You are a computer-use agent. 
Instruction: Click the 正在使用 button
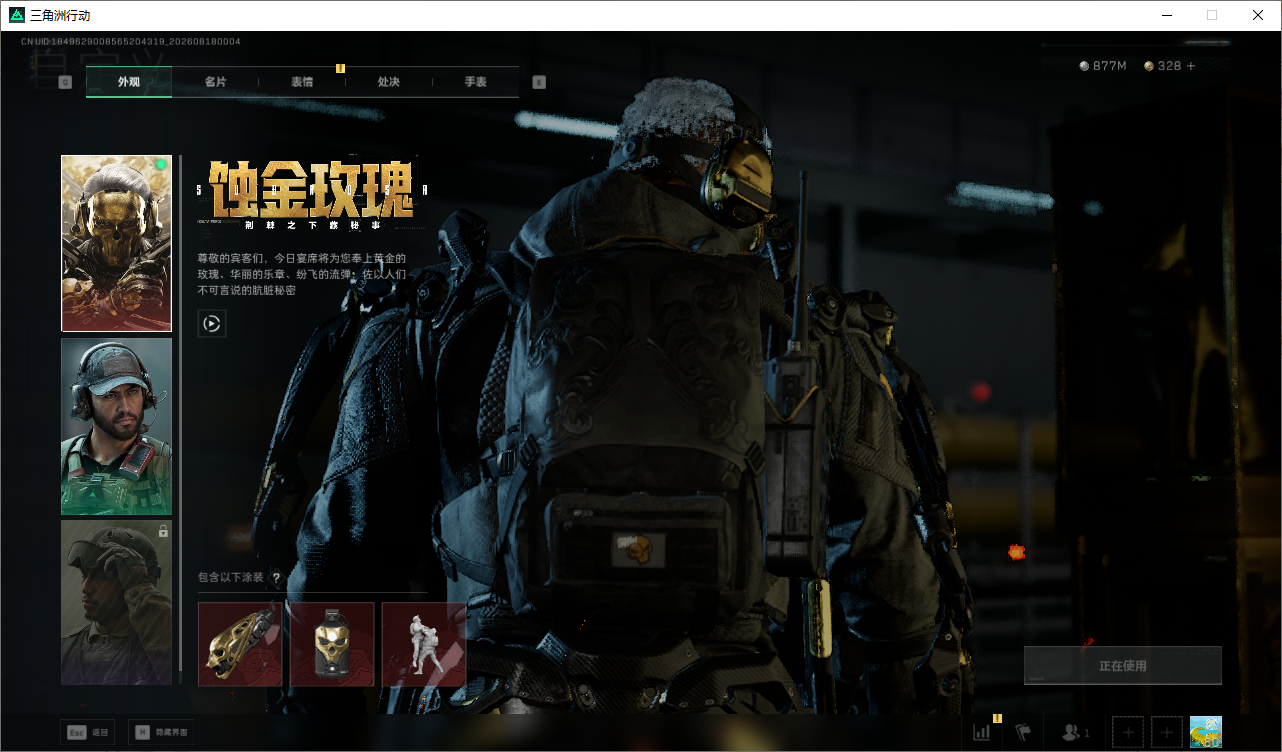coord(1123,665)
